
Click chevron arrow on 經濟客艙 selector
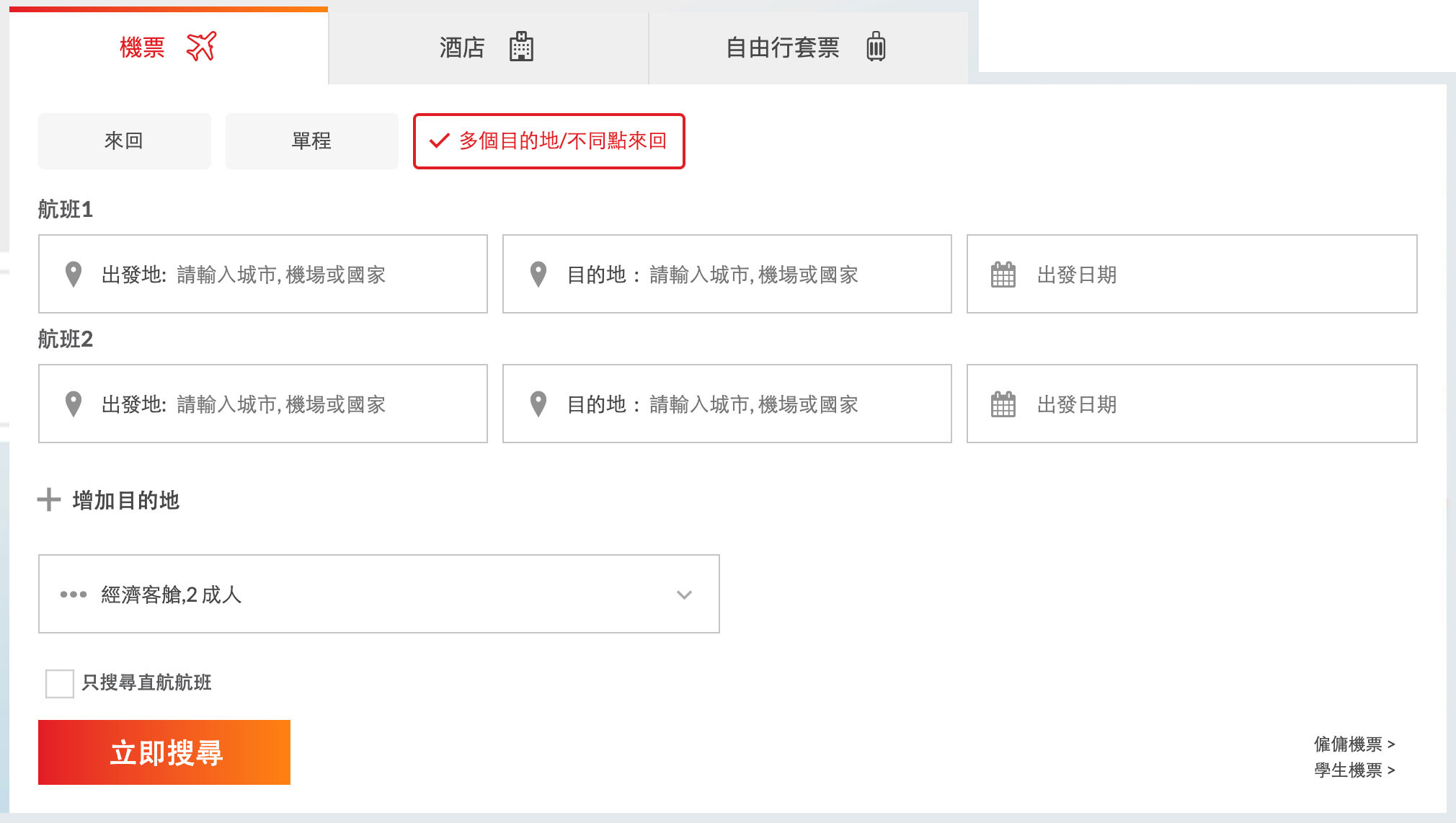(x=684, y=595)
